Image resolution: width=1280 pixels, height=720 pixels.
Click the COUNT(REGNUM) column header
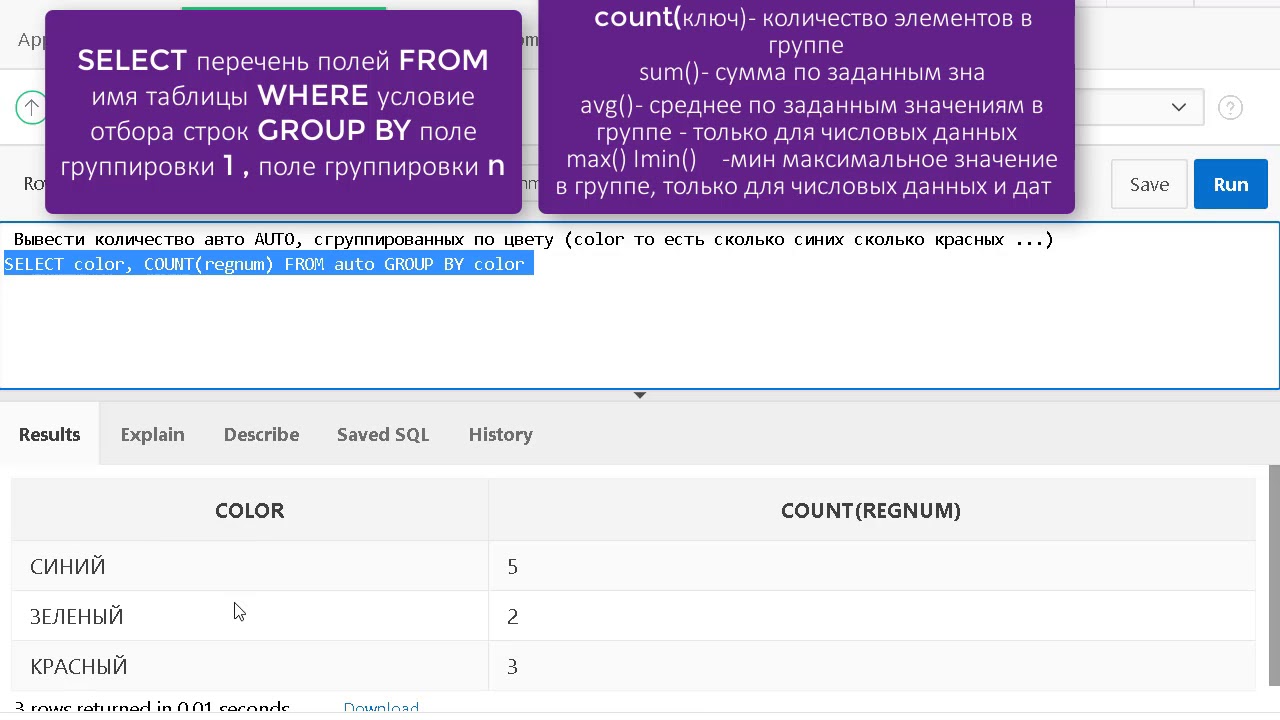(x=870, y=510)
